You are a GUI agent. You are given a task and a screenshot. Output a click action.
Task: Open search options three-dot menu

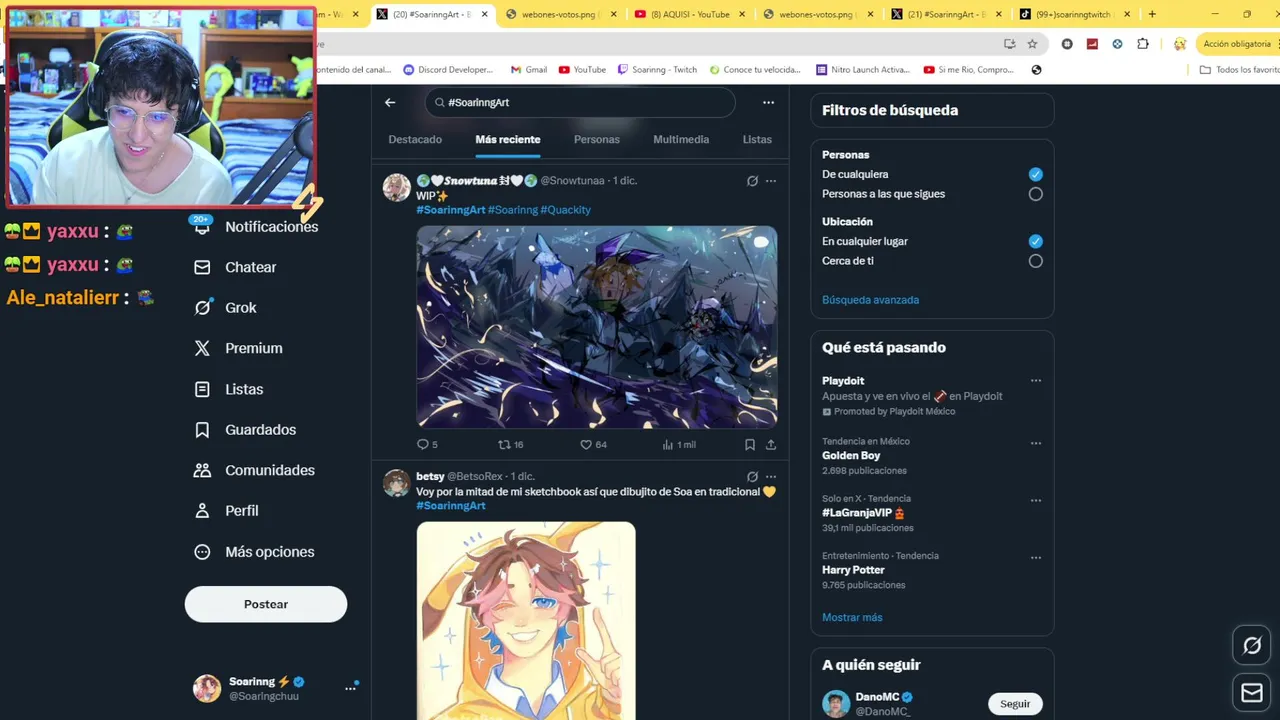(768, 102)
